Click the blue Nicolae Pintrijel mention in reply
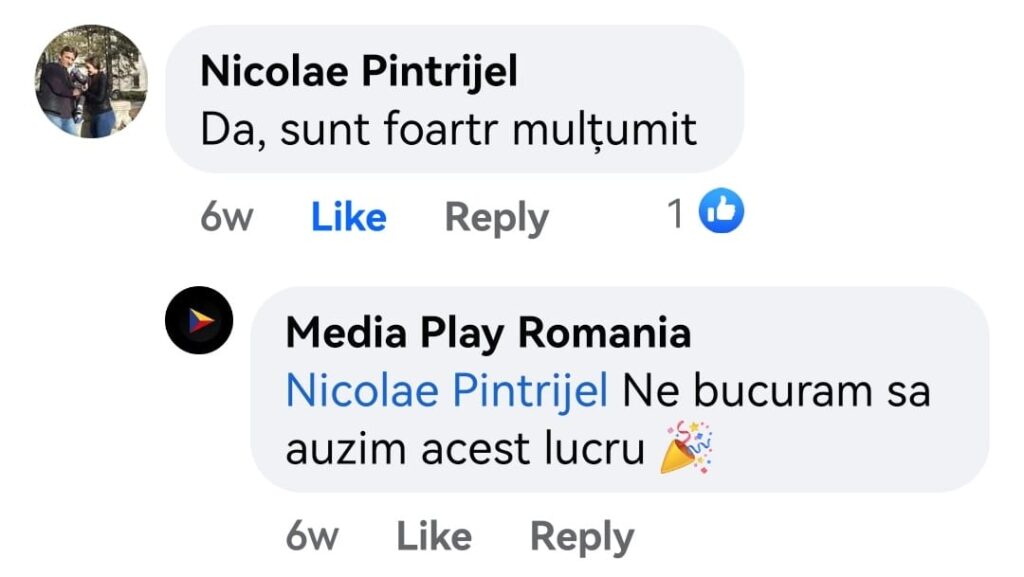The image size is (1024, 577). click(446, 391)
